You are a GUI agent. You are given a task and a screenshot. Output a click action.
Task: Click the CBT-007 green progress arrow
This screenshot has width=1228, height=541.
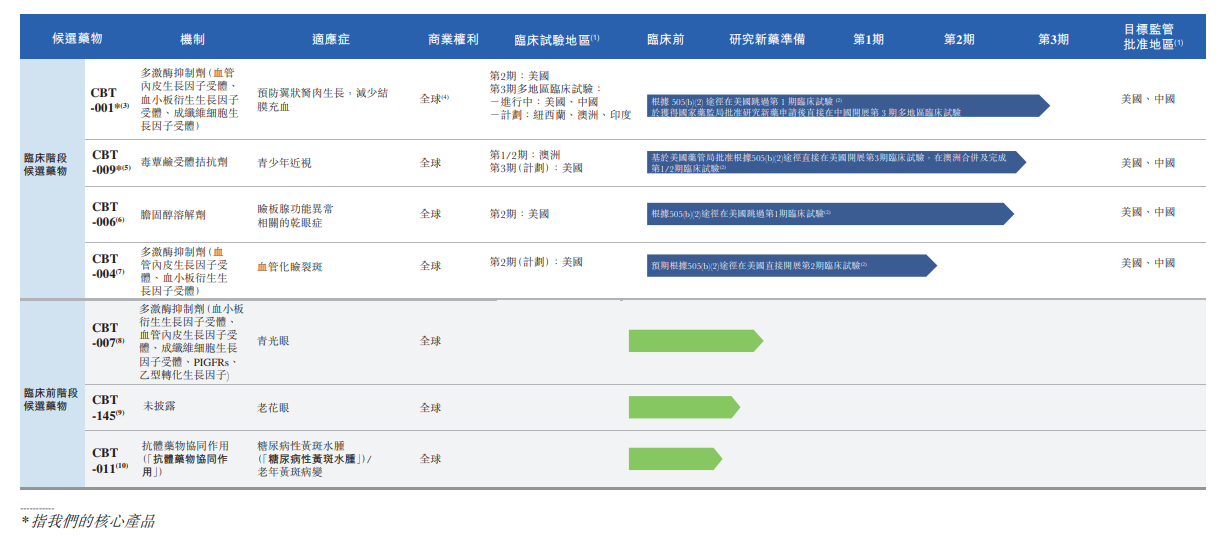point(696,341)
